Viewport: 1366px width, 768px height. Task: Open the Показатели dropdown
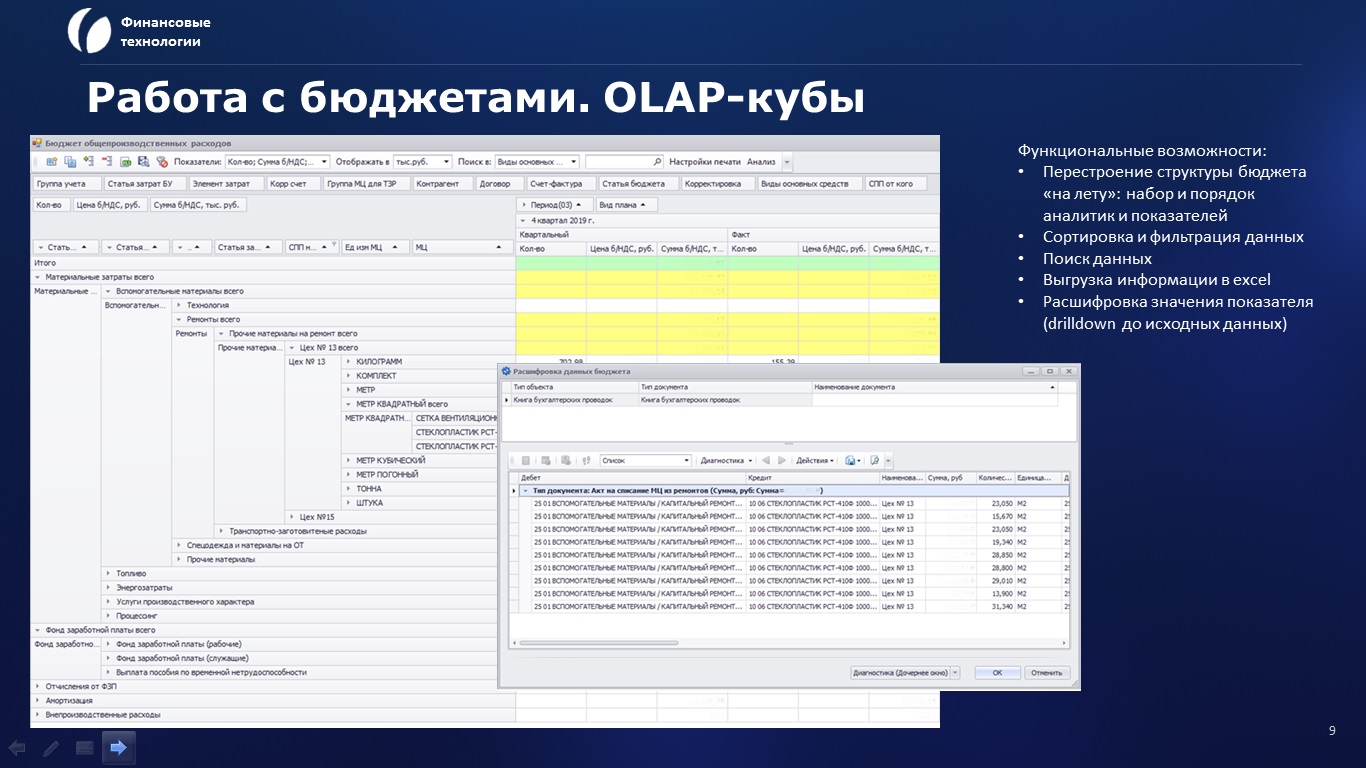(x=324, y=161)
